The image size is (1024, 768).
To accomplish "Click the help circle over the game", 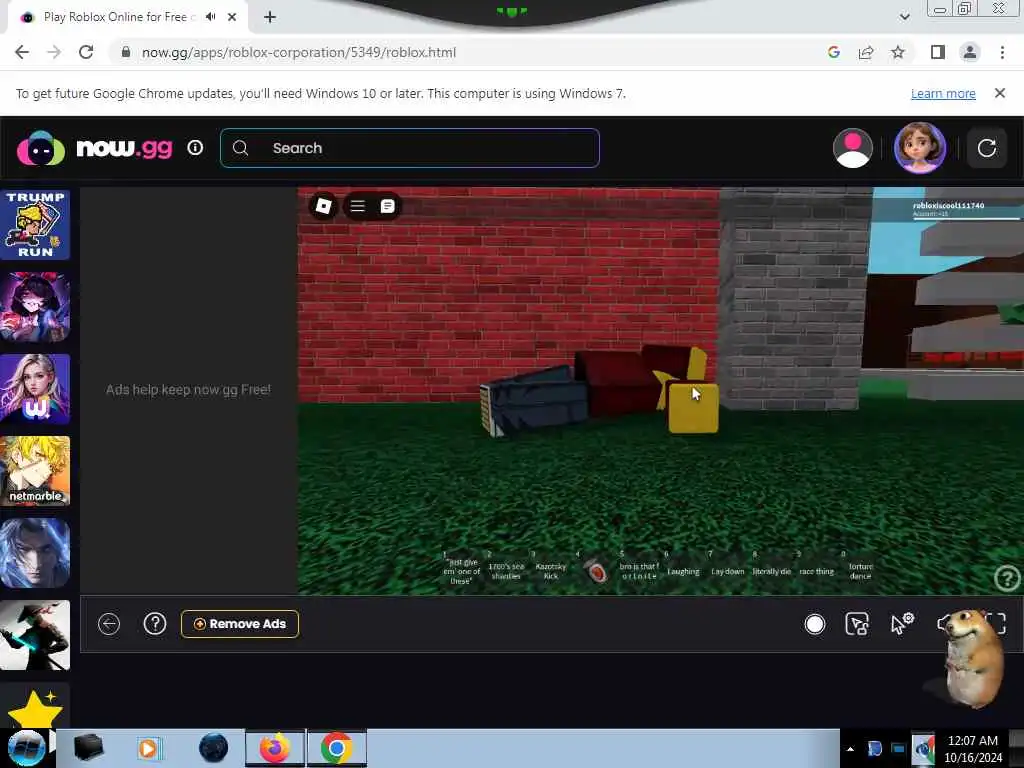I will tap(1008, 579).
